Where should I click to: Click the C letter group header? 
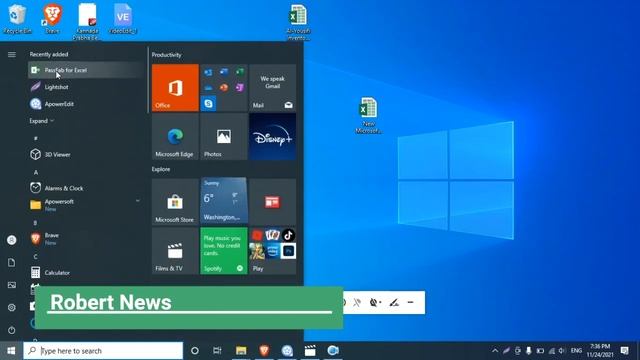click(36, 256)
